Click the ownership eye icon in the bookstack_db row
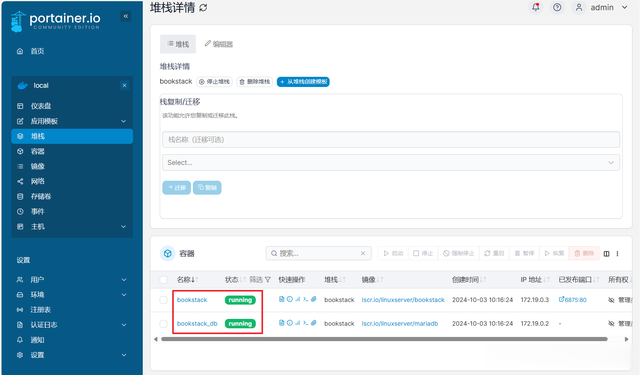 611,324
